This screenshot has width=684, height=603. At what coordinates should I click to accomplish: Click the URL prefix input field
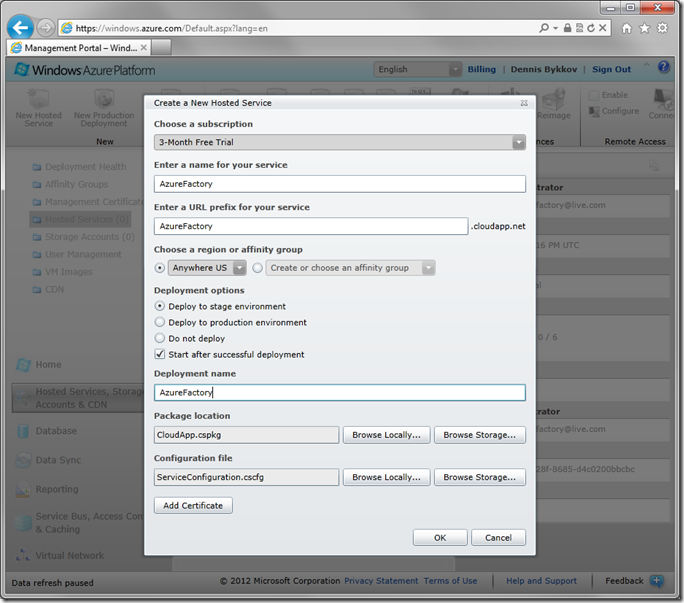coord(311,226)
